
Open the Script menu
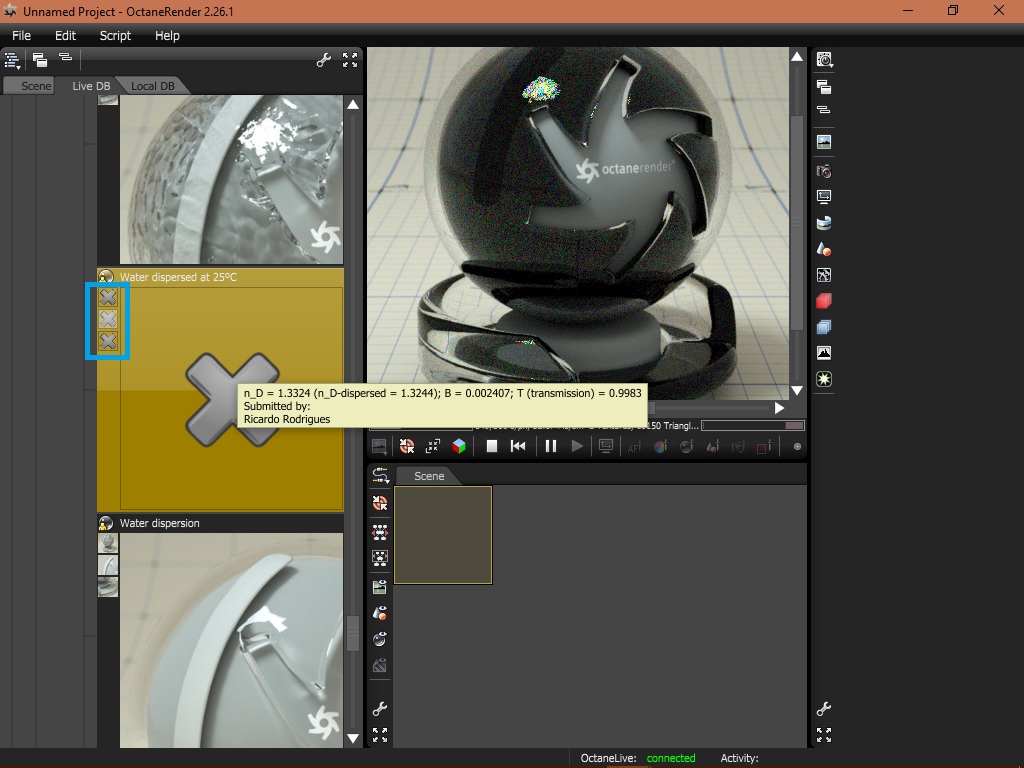[115, 36]
